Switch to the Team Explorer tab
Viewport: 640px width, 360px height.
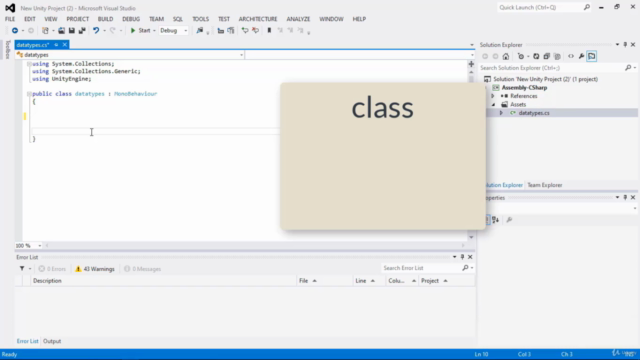tap(544, 185)
